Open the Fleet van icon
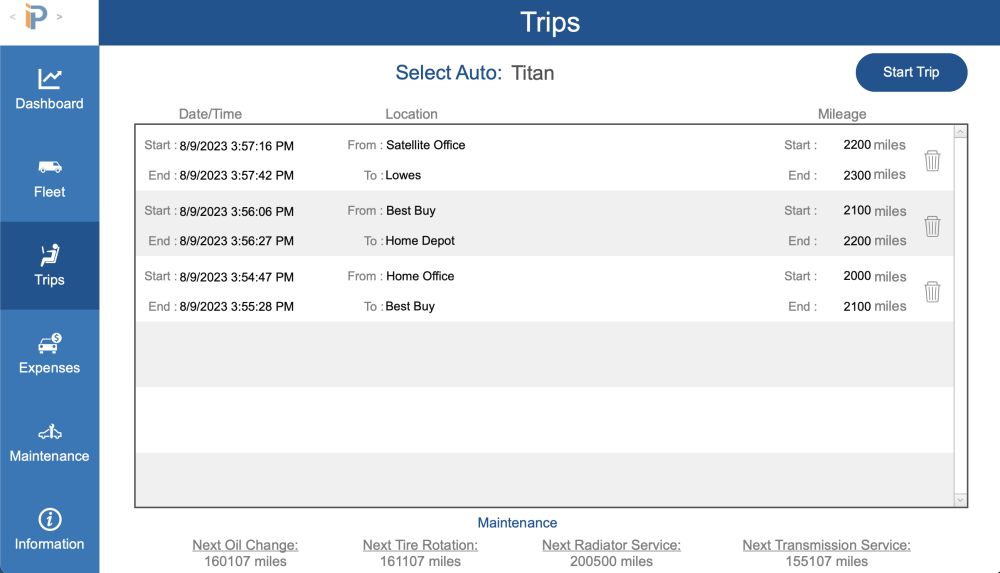The height and width of the screenshot is (573, 1000). point(49,167)
